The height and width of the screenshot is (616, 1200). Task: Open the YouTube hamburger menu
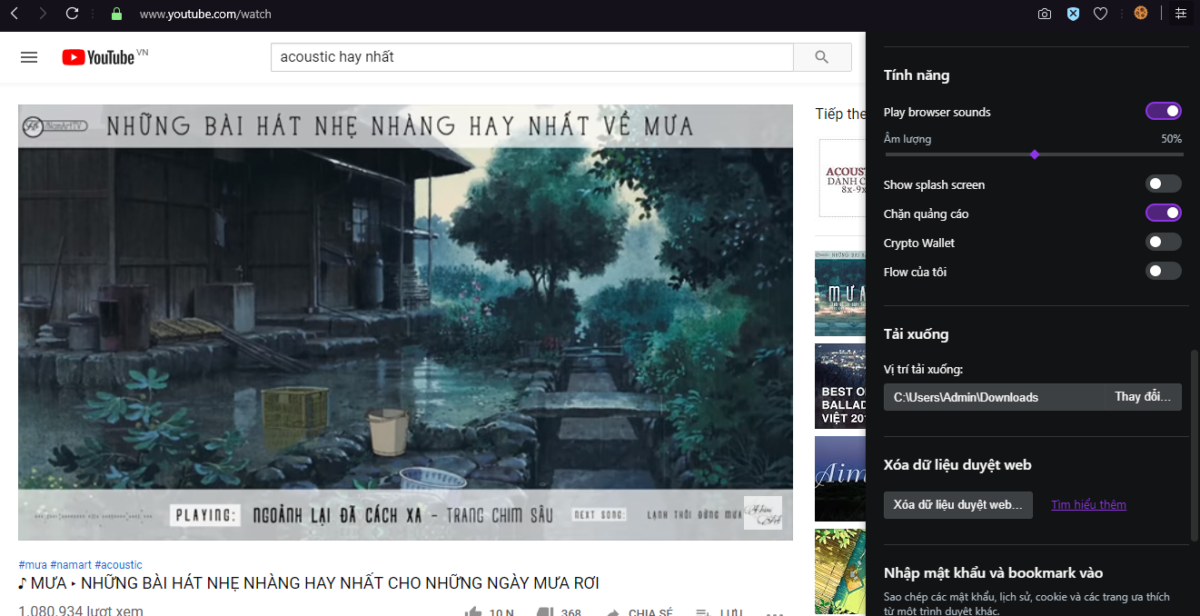(29, 57)
